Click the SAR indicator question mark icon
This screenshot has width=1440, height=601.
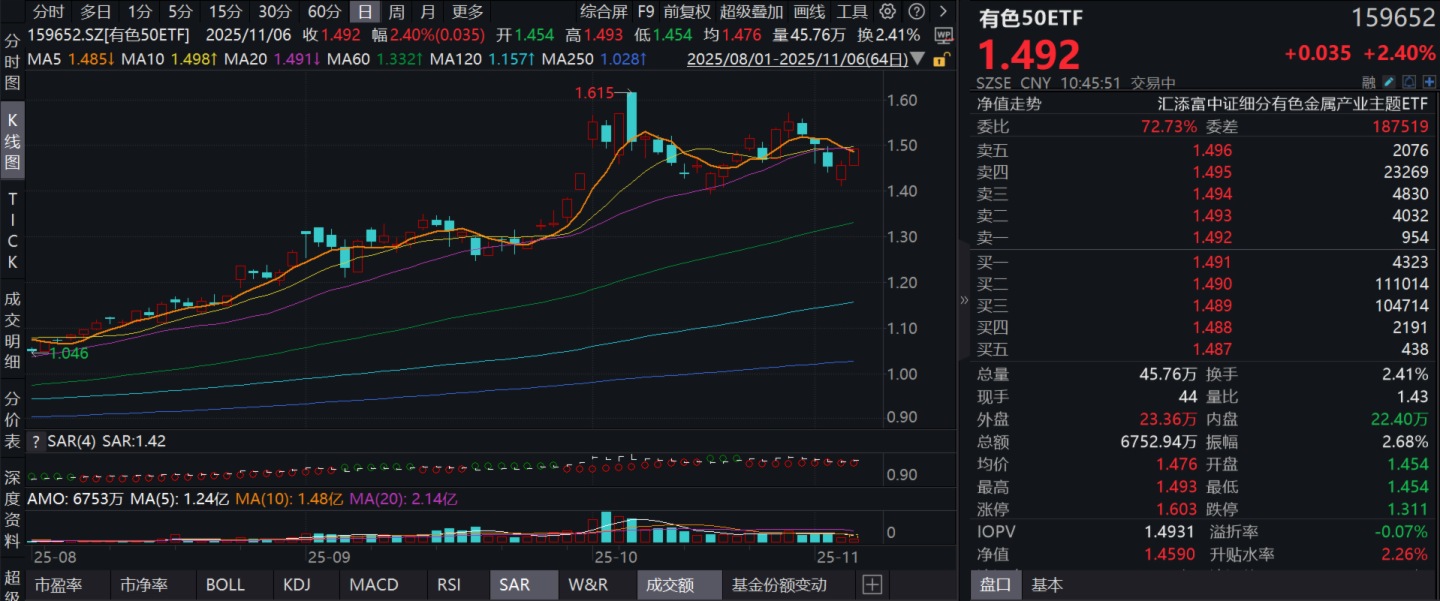click(x=36, y=442)
